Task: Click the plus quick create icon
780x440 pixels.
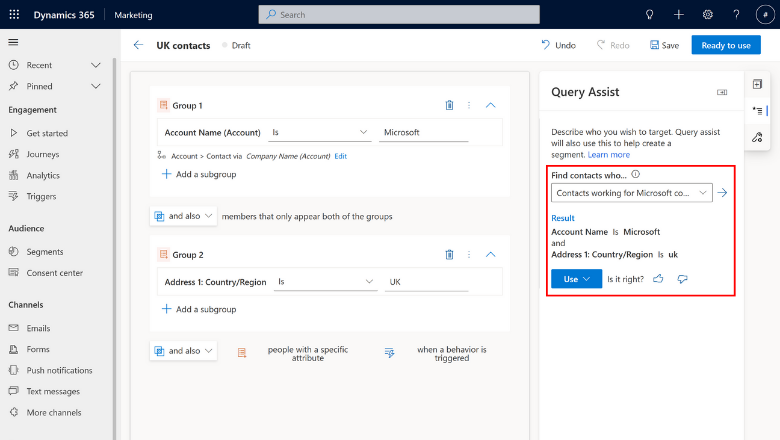Action: click(679, 15)
